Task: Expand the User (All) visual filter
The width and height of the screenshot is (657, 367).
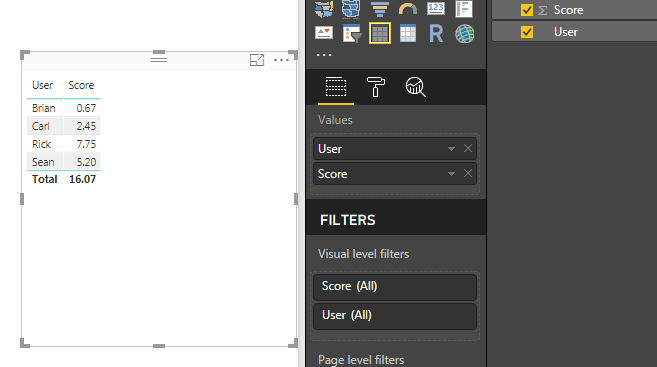Action: pyautogui.click(x=395, y=315)
